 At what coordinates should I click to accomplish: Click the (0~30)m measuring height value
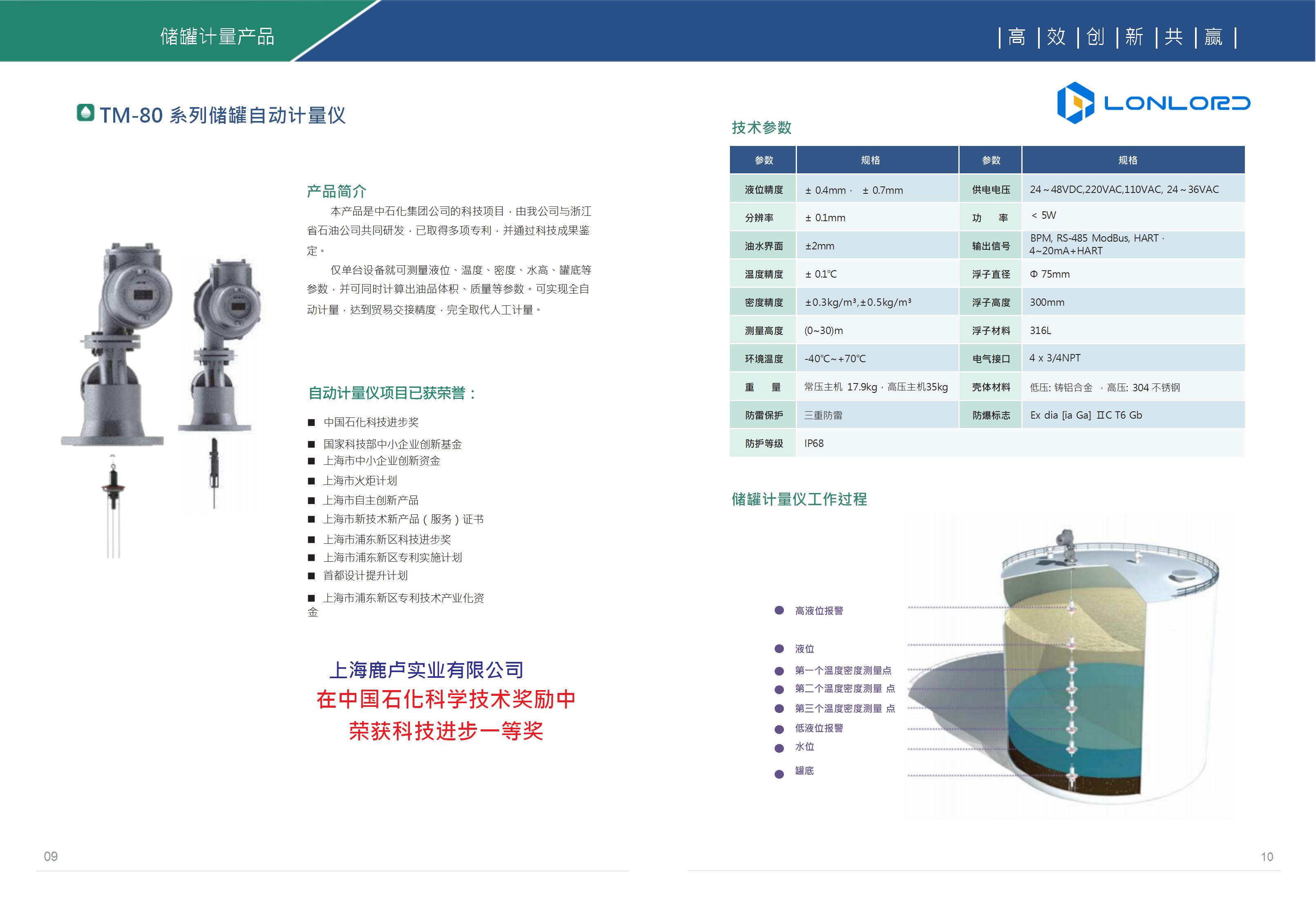pos(824,330)
